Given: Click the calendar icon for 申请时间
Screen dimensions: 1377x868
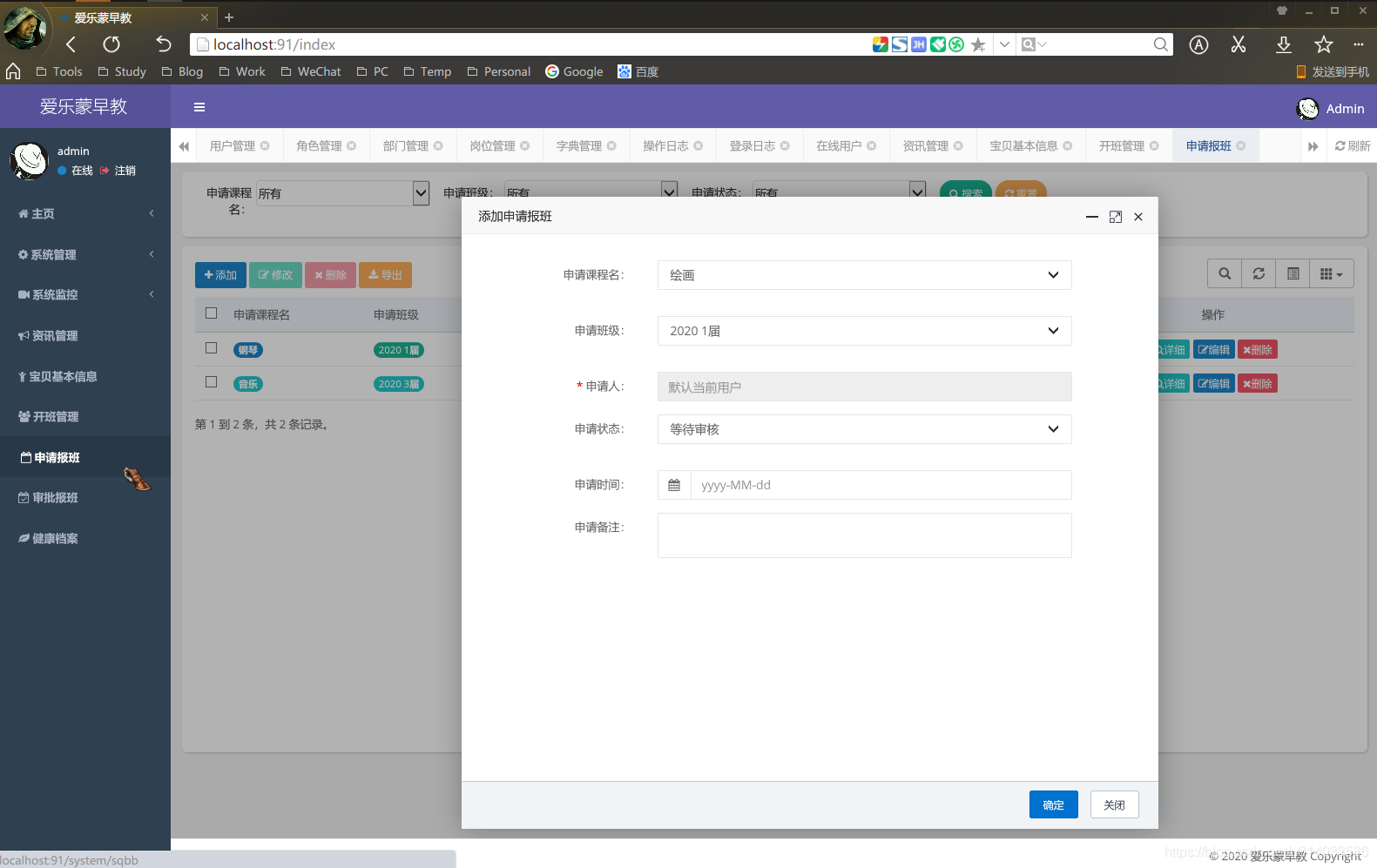Looking at the screenshot, I should (x=674, y=485).
